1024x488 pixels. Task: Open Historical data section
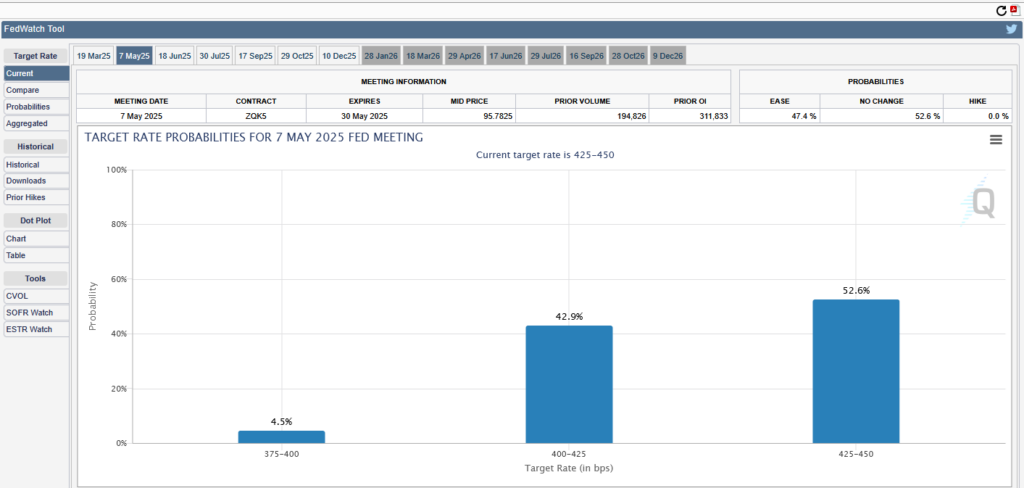pyautogui.click(x=36, y=164)
